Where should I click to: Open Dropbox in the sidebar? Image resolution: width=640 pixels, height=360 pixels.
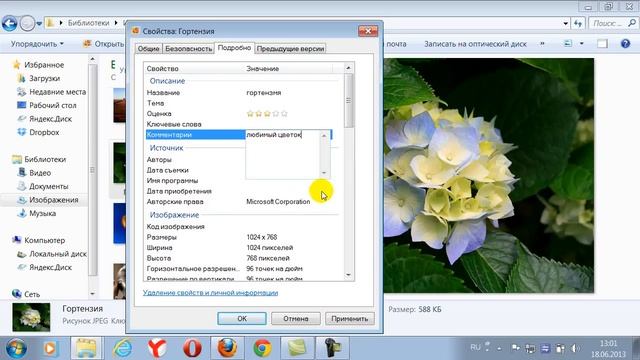pyautogui.click(x=38, y=132)
